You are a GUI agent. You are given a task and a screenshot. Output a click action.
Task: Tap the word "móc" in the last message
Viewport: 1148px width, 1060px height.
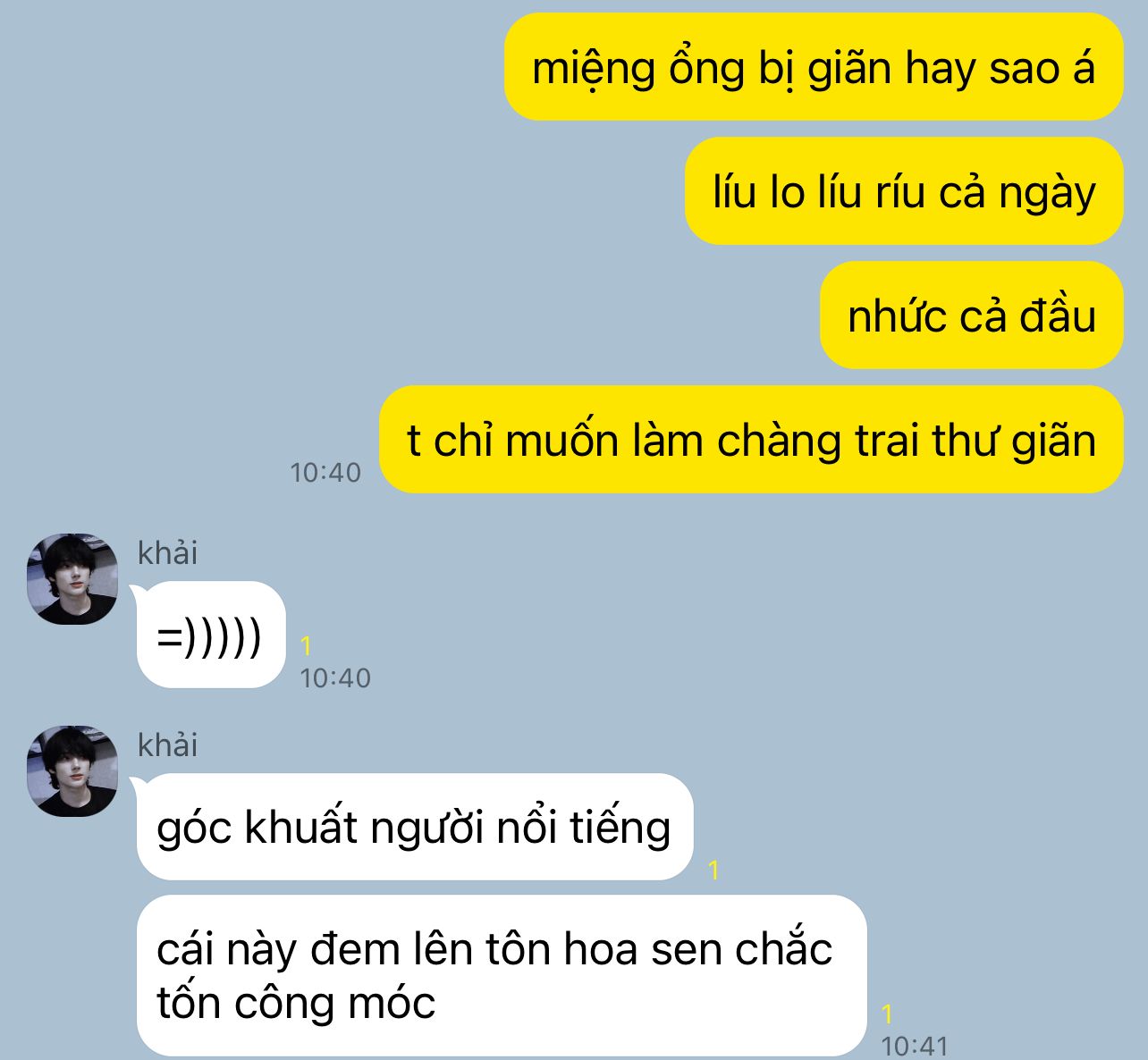pyautogui.click(x=393, y=1003)
